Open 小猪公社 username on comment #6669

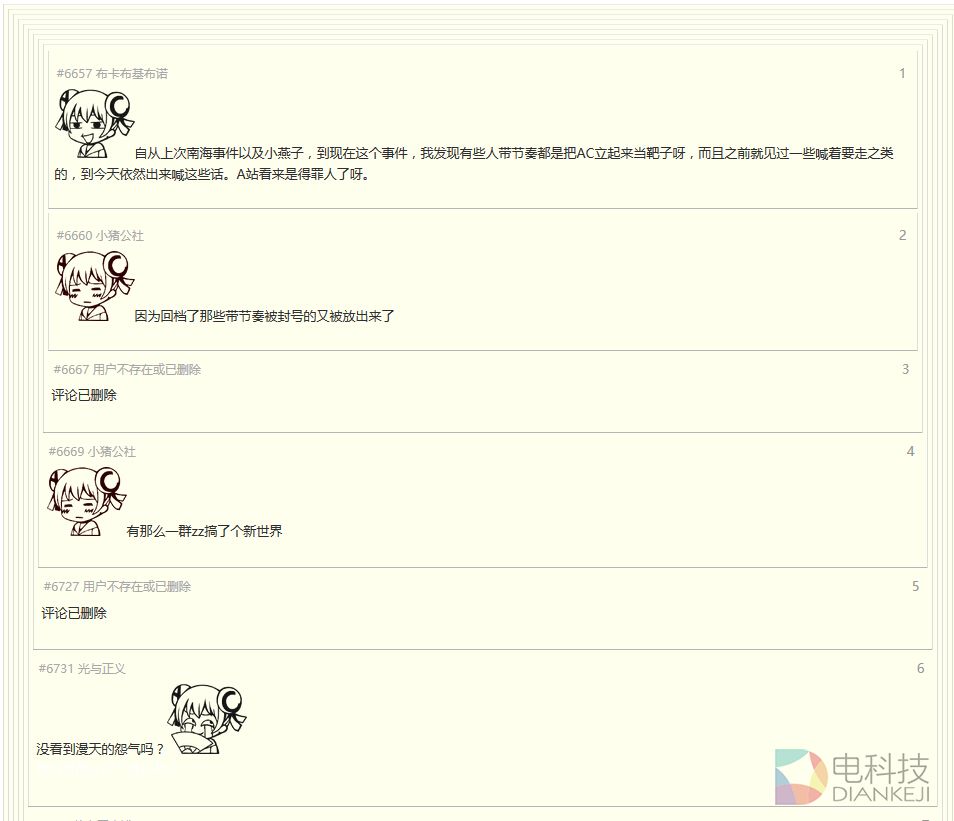(111, 452)
